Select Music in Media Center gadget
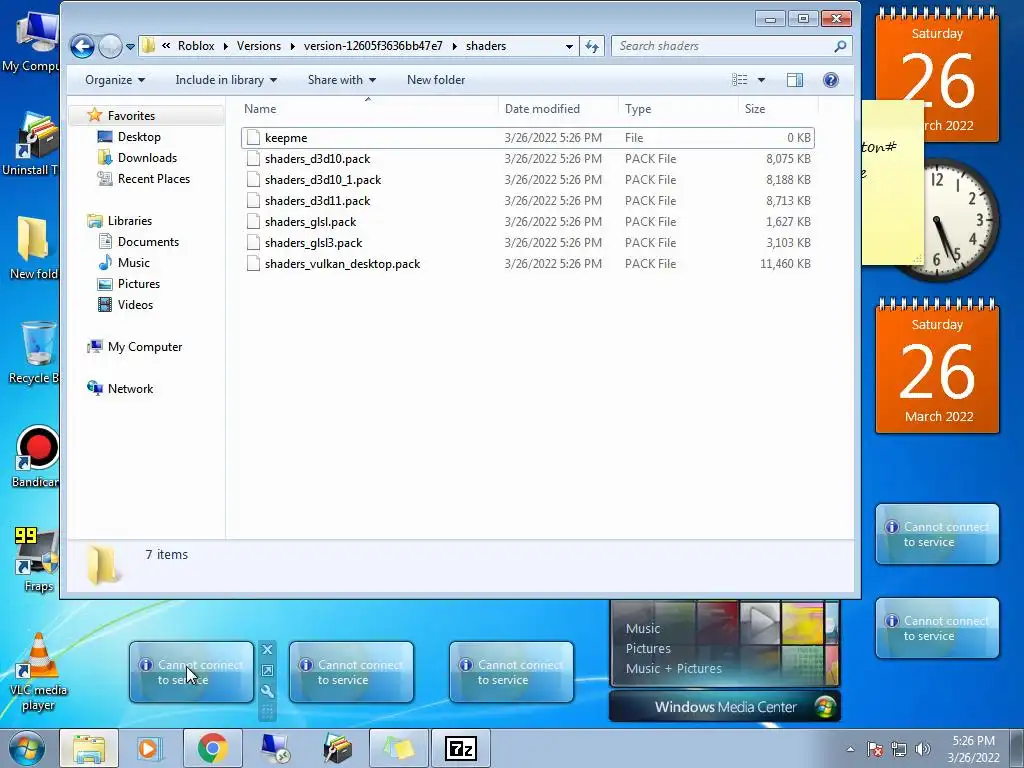Image resolution: width=1024 pixels, height=768 pixels. (x=643, y=628)
